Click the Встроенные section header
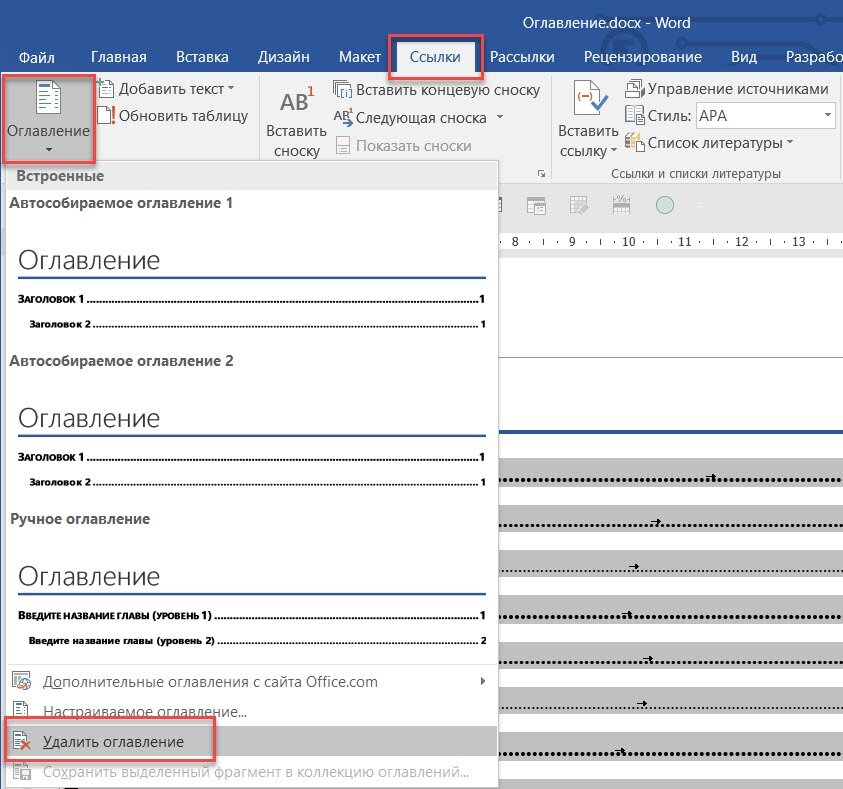843x789 pixels. 252,176
